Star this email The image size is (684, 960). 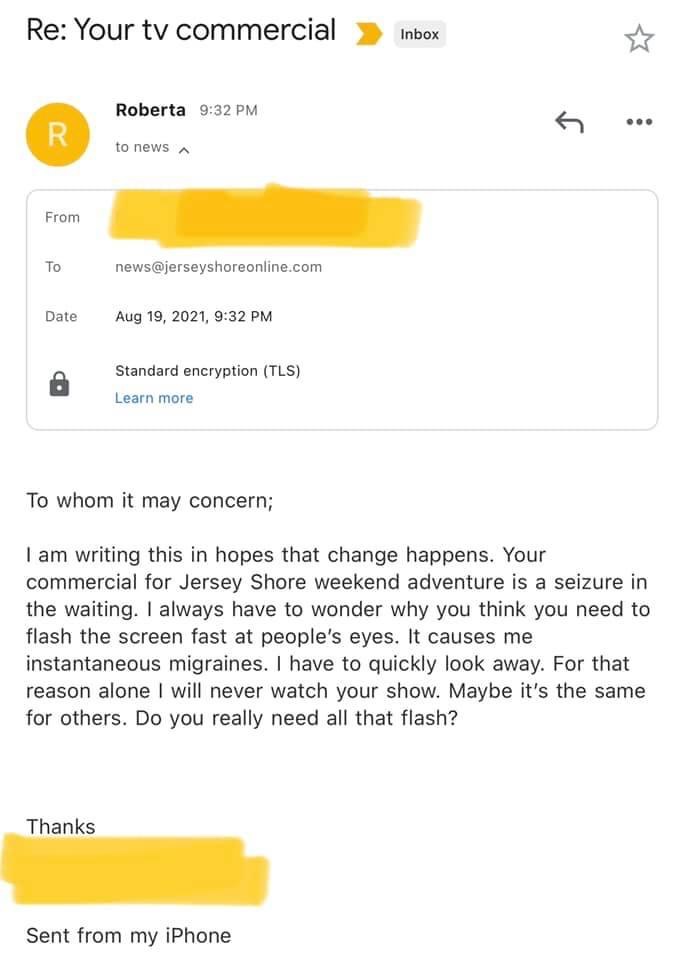[x=638, y=39]
